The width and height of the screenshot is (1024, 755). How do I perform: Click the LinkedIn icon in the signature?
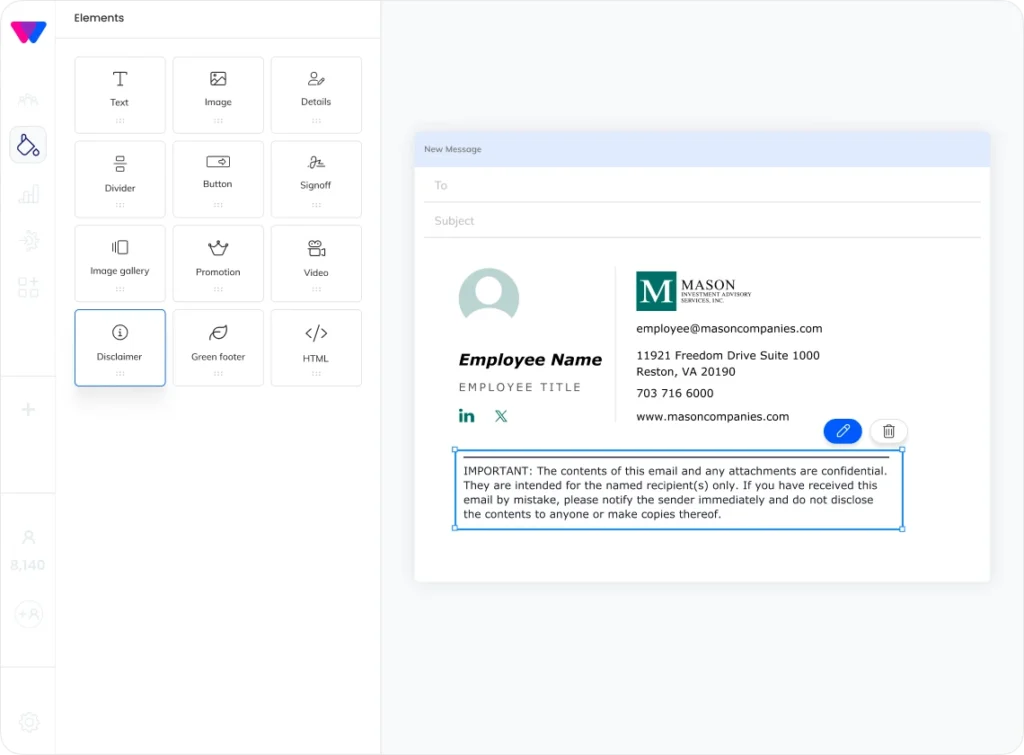[x=467, y=416]
